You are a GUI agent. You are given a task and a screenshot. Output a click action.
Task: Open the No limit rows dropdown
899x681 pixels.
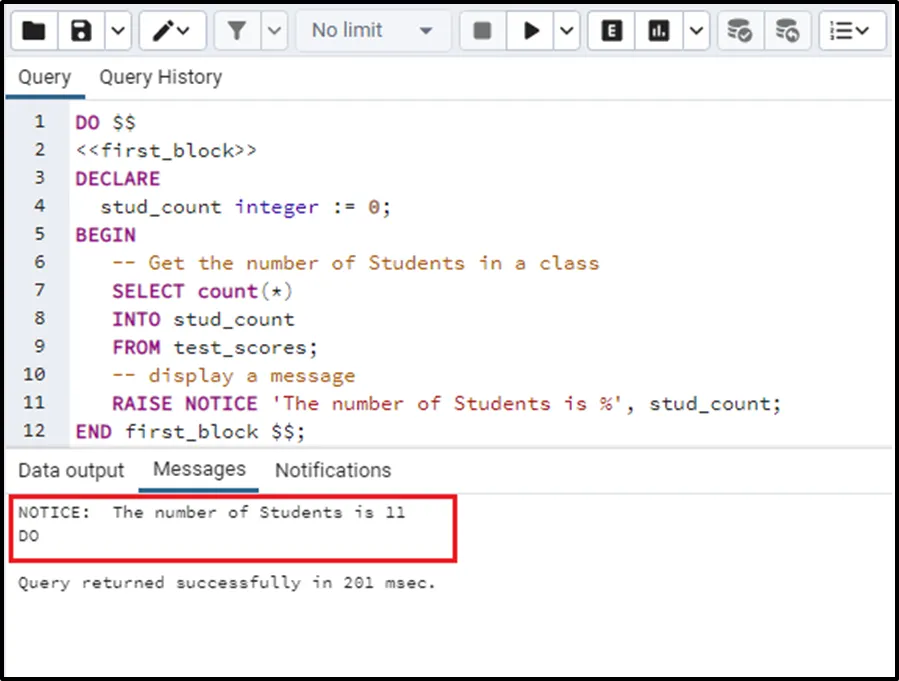click(x=371, y=31)
